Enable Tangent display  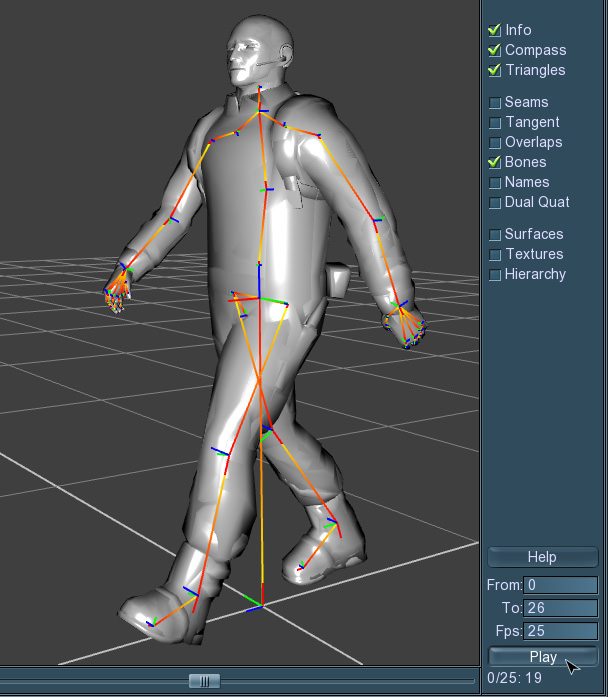(x=495, y=123)
